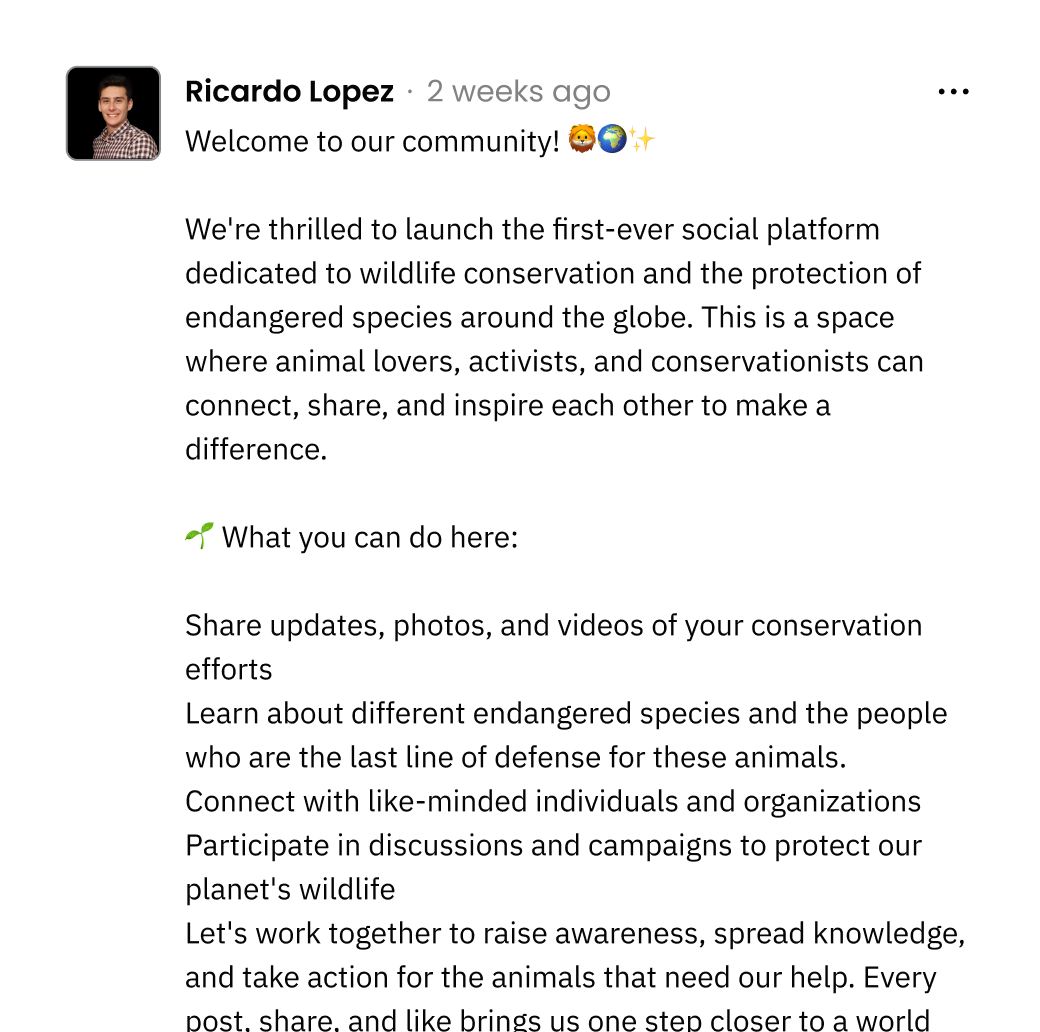Screen dimensions: 1040x1032
Task: Click the sparkles emoji in the welcome line
Action: click(642, 141)
